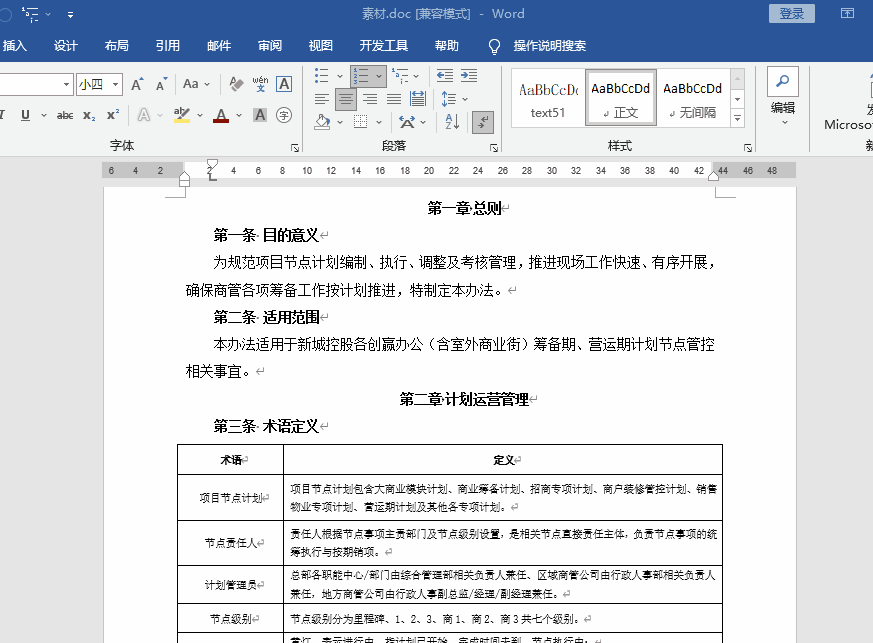Apply character shading gray A icon
The width and height of the screenshot is (873, 643).
coord(260,115)
